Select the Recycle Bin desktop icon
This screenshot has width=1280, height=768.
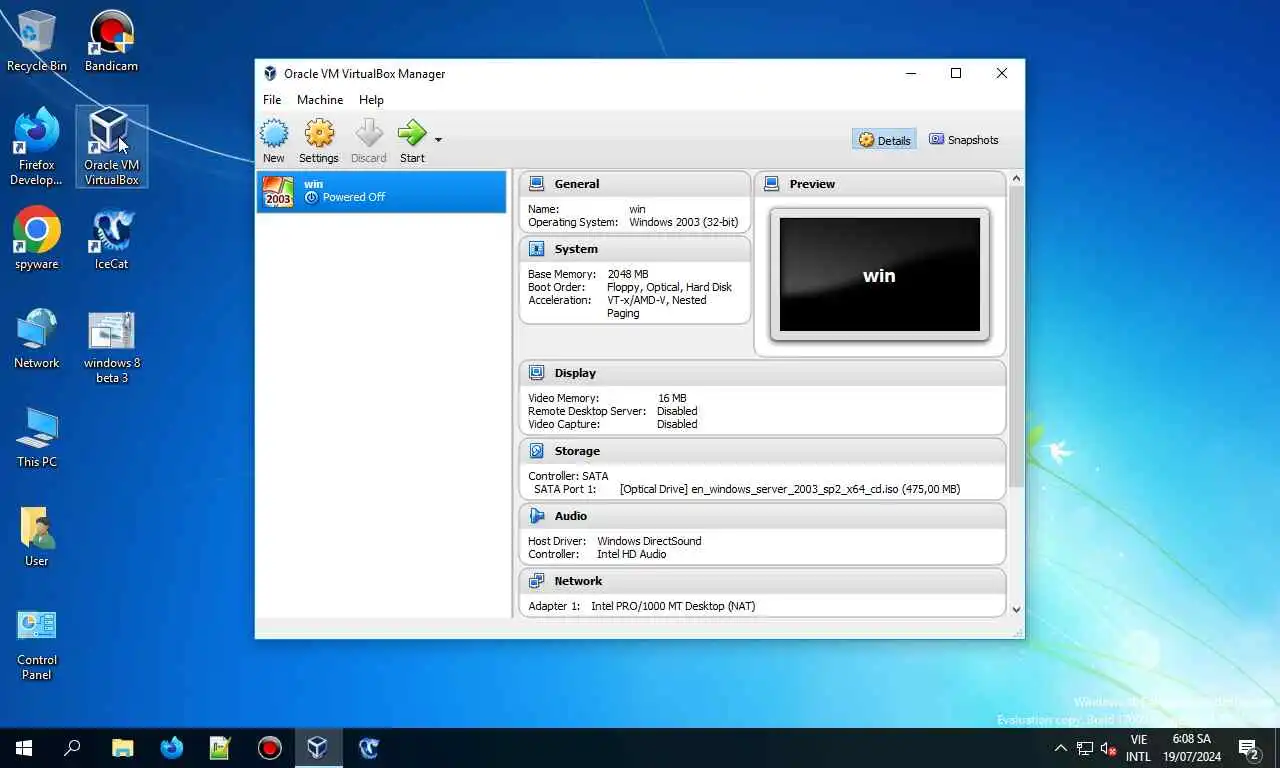37,41
